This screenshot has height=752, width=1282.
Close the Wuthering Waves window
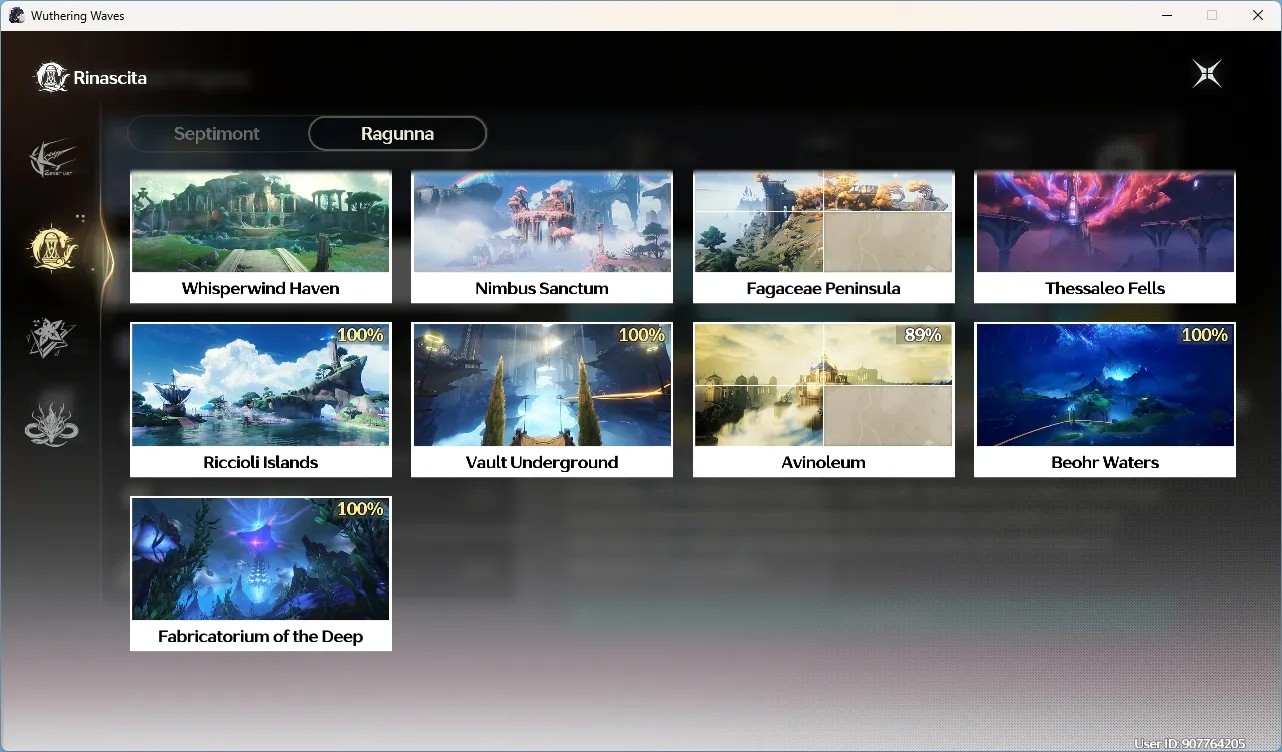tap(1258, 15)
